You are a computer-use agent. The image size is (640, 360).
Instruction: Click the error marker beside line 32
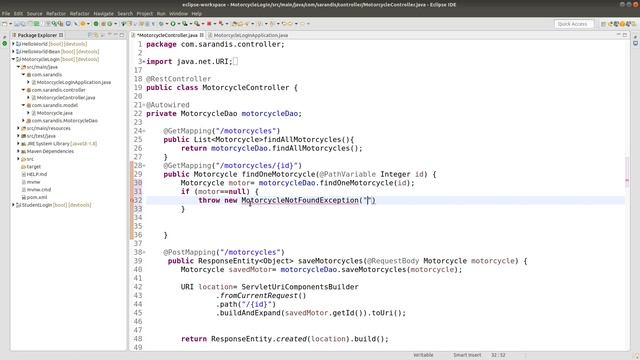click(132, 200)
